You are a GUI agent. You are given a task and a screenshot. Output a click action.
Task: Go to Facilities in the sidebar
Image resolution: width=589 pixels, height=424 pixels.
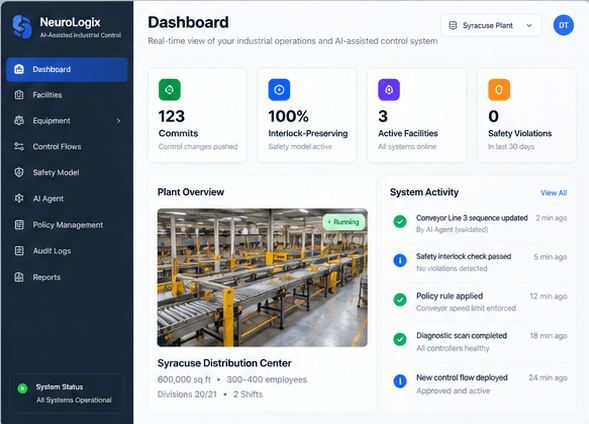[x=67, y=95]
